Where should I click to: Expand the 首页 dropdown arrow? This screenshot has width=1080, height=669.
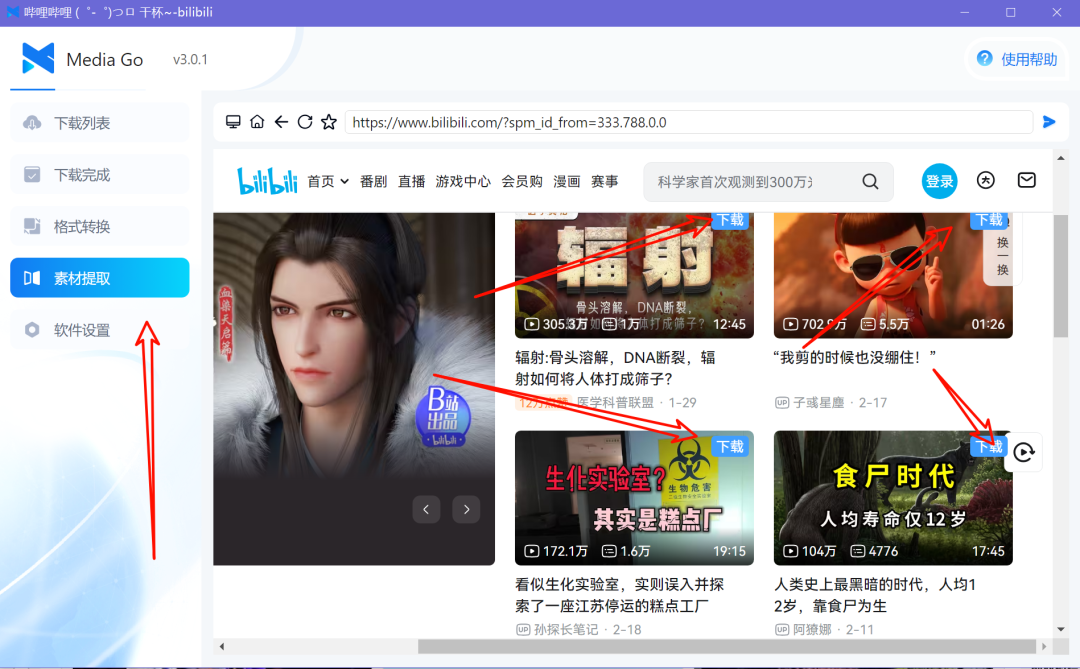344,182
